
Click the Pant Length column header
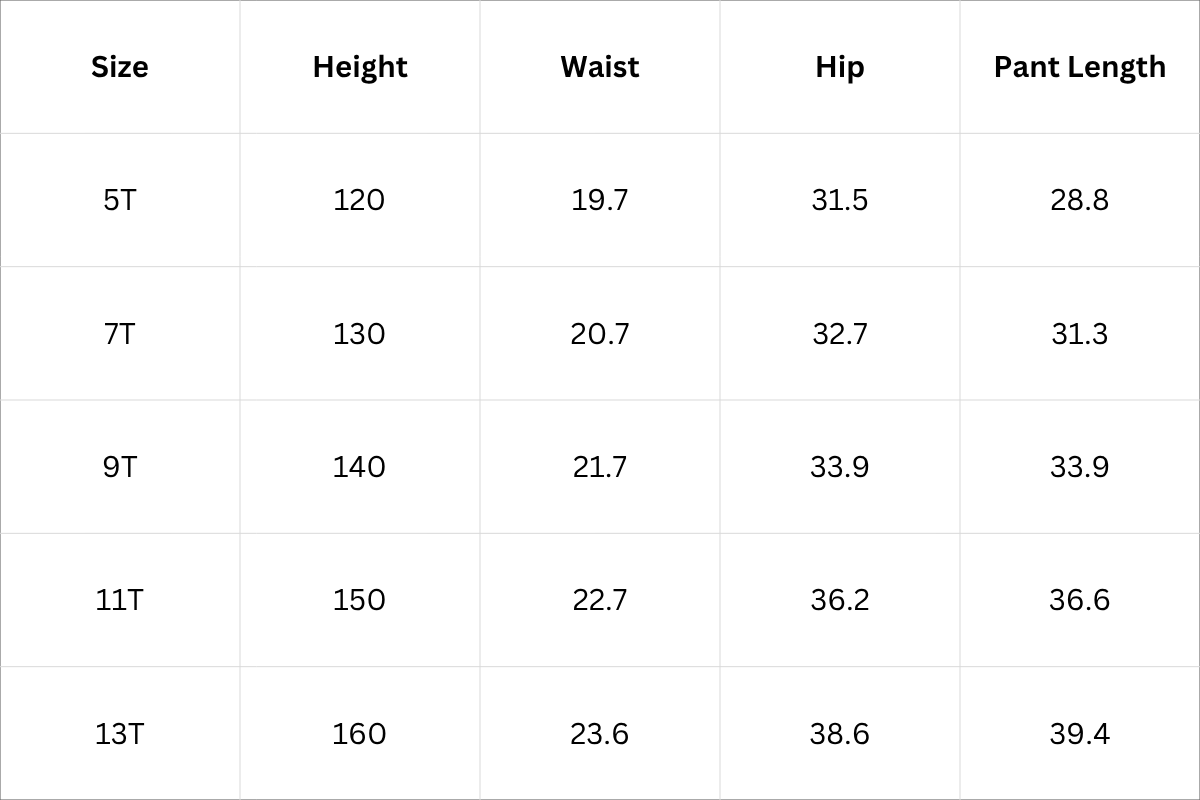click(x=1079, y=67)
